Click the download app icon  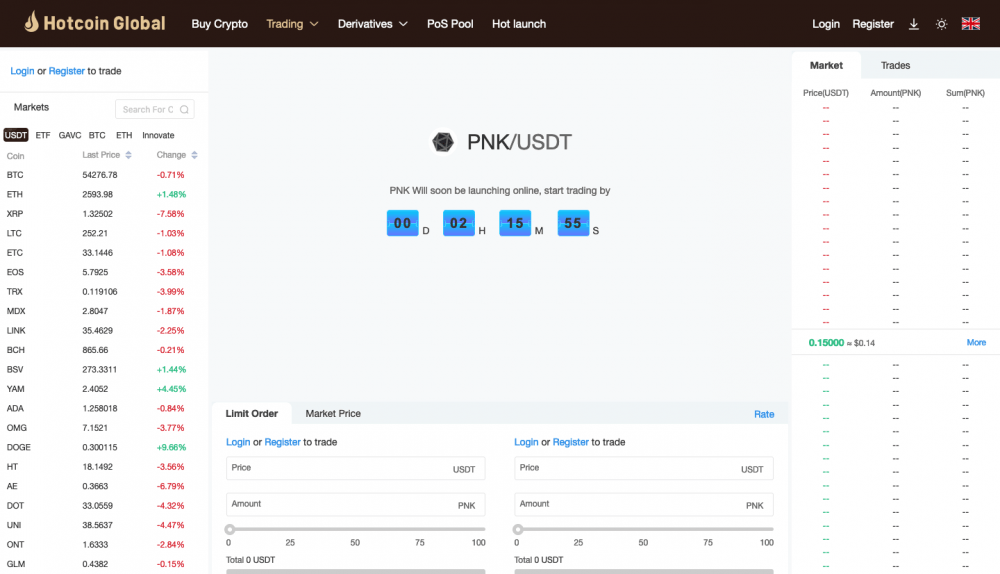[914, 24]
